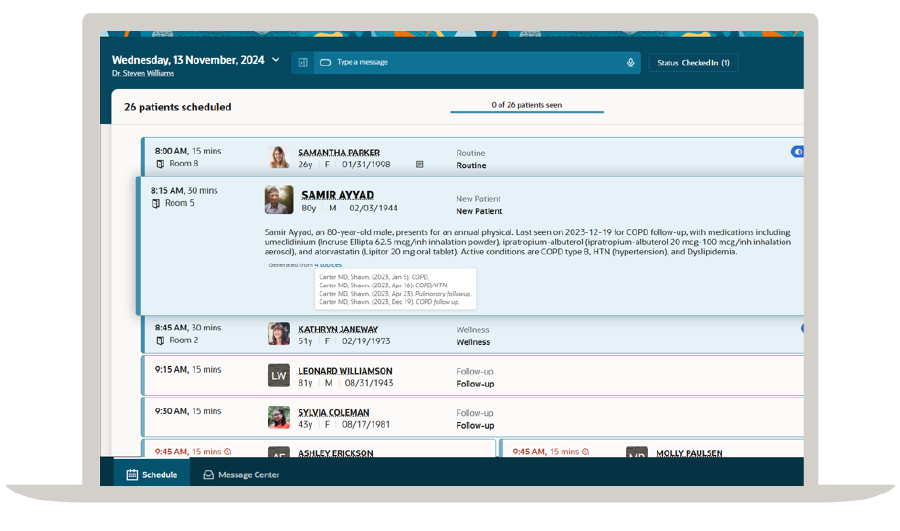Screen dimensions: 900x531
Task: Open the Status Checked In filter
Action: pos(693,63)
